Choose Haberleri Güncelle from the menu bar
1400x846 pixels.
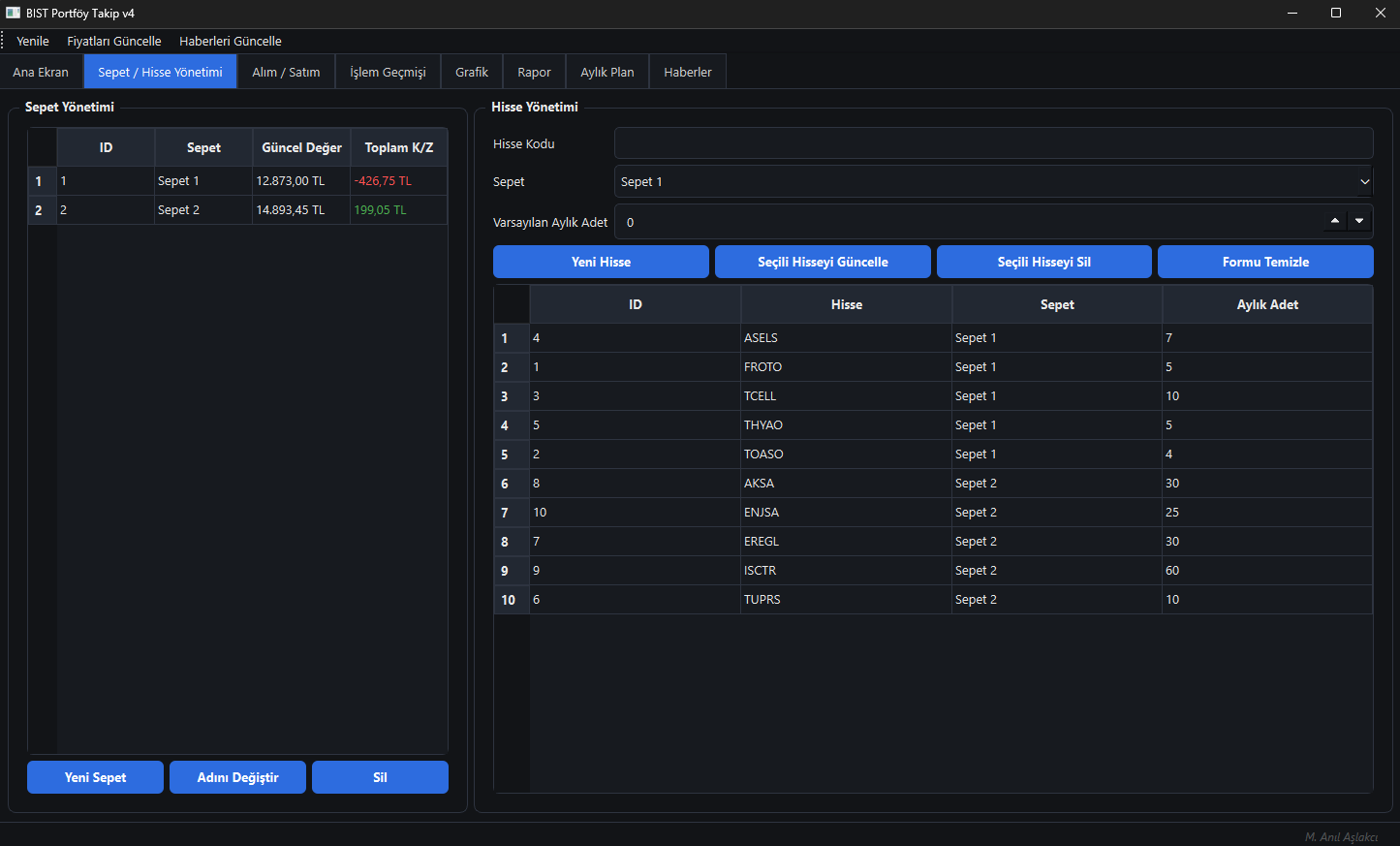[x=231, y=41]
